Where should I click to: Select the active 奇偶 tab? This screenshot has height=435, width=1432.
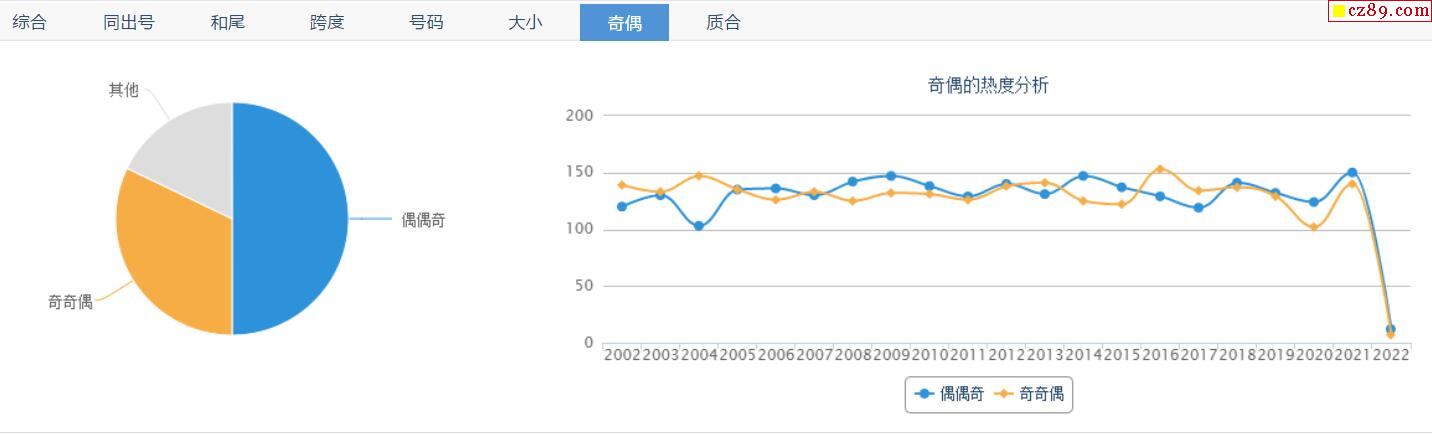624,22
